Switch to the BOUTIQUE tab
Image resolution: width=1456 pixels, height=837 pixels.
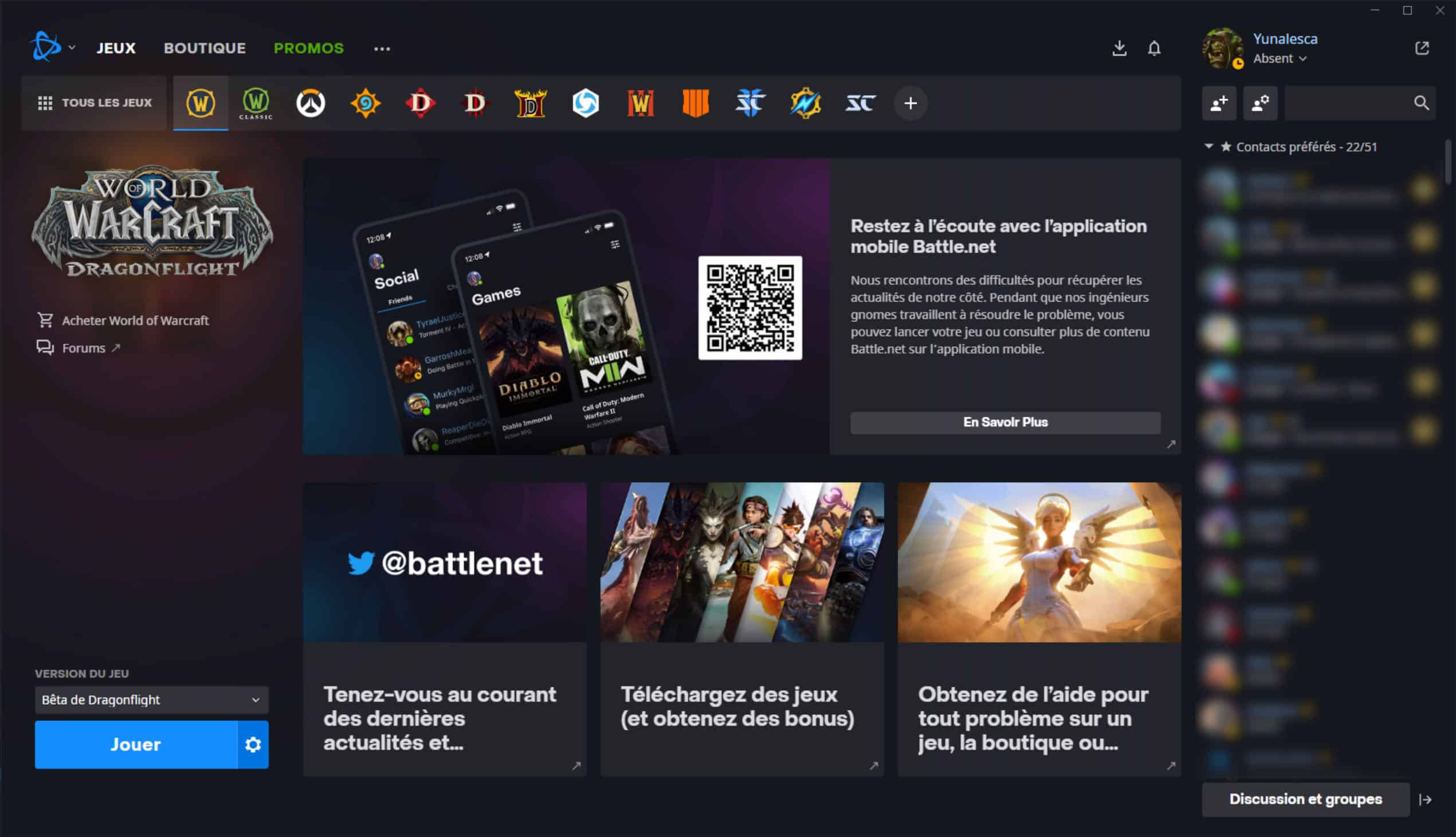tap(205, 48)
